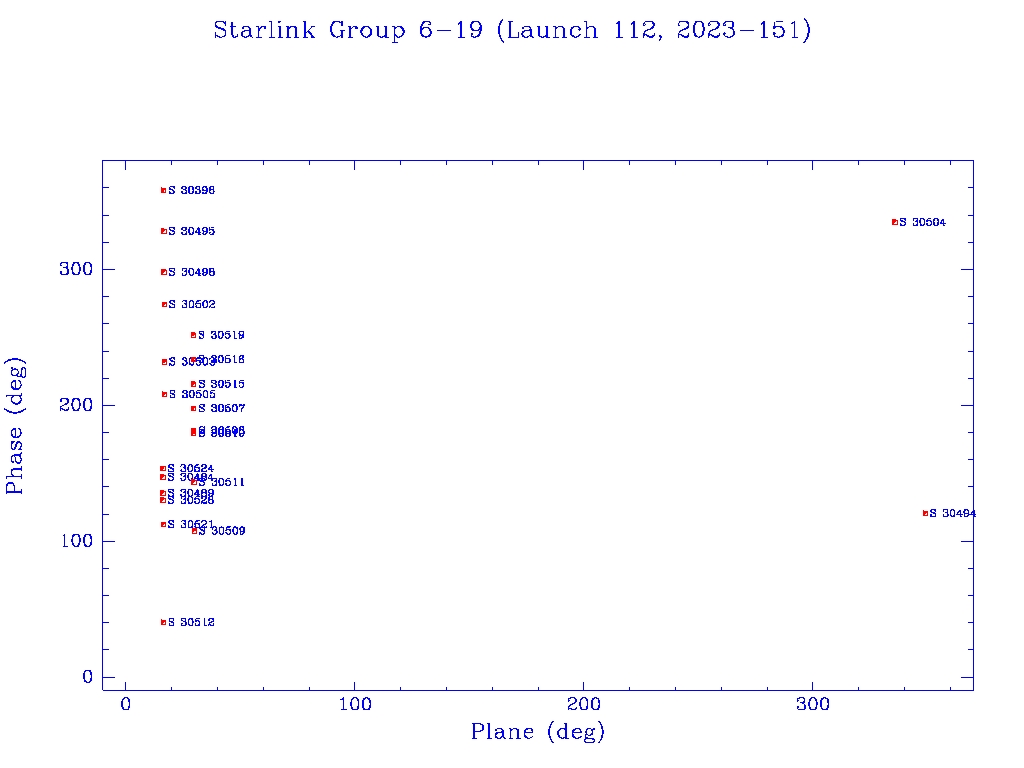This screenshot has height=768, width=1024.
Task: Click the 'Phase (deg)' y-axis title
Action: point(14,426)
